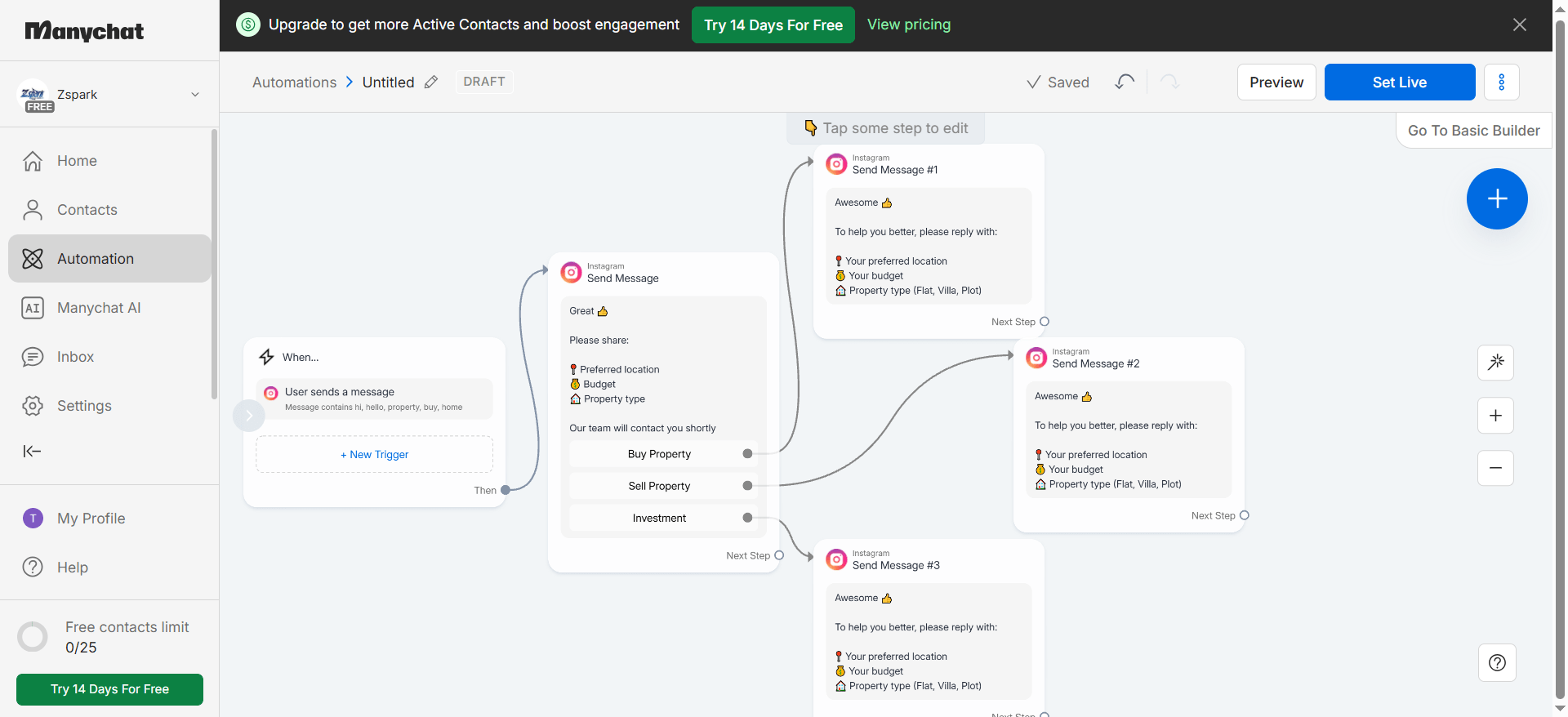Click the When lightning bolt icon
The height and width of the screenshot is (717, 1568).
point(266,357)
